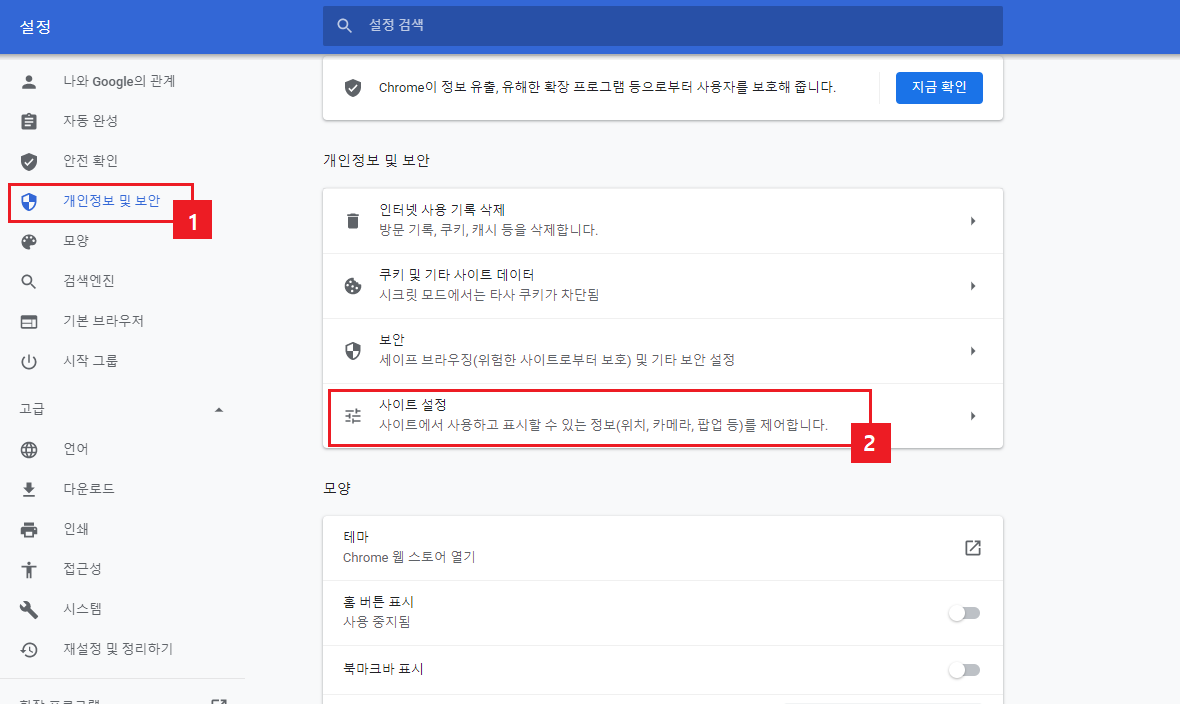Viewport: 1180px width, 704px height.
Task: Click the clipboard icon for 자동 완성
Action: [x=29, y=121]
